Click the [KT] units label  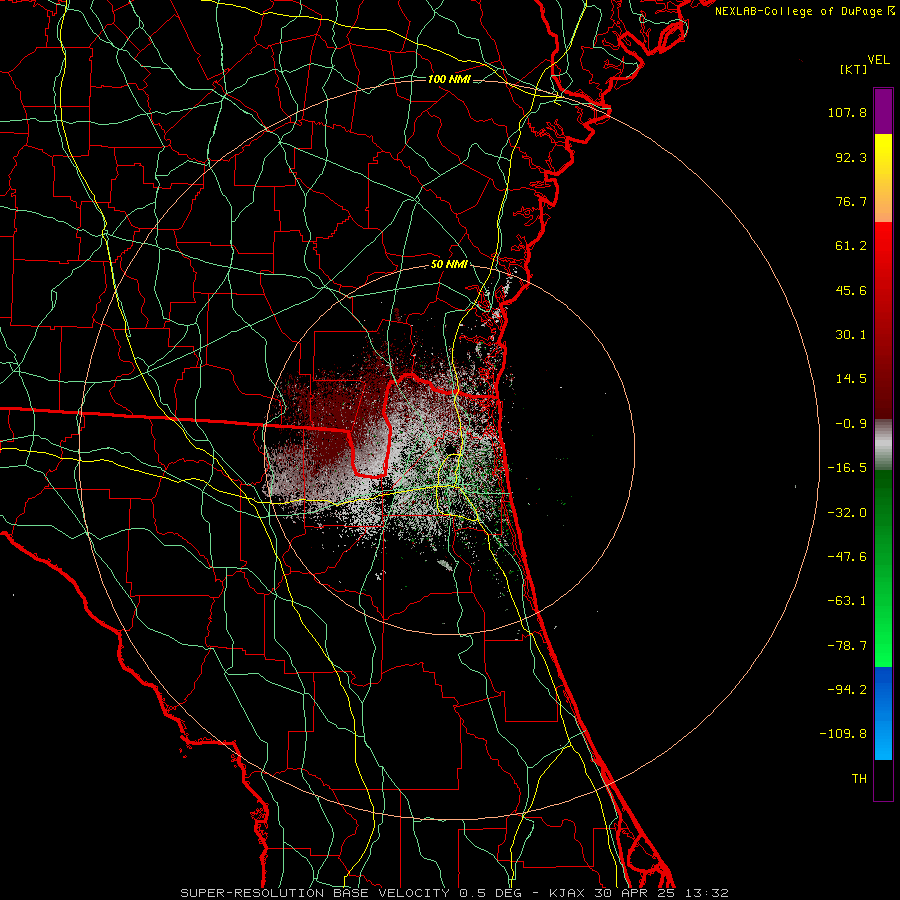pos(854,69)
